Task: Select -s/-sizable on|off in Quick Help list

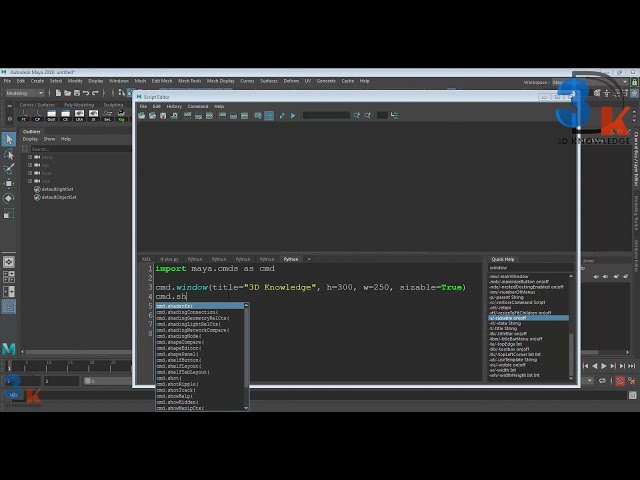Action: [528, 318]
